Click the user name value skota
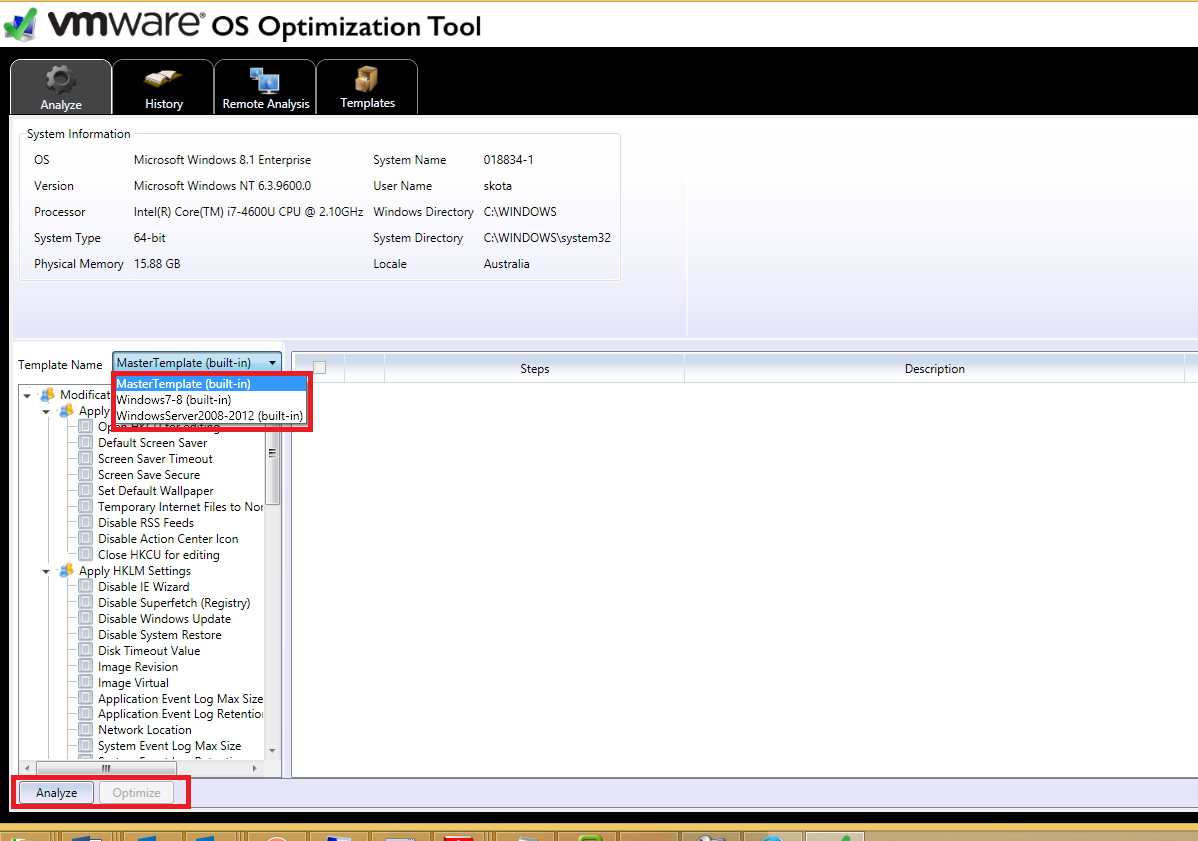This screenshot has height=841, width=1198. (497, 186)
